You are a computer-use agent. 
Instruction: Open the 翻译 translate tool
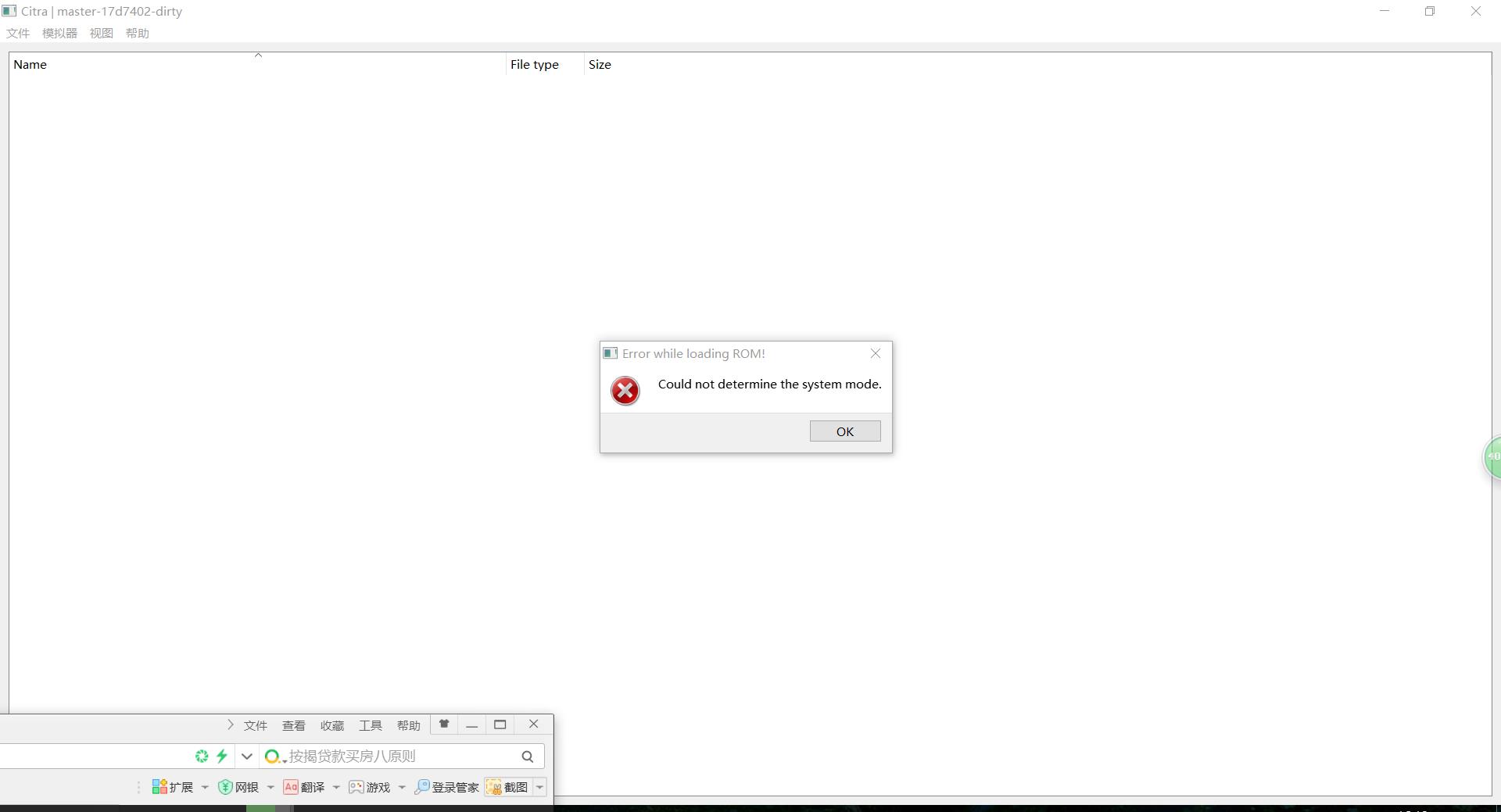click(304, 787)
